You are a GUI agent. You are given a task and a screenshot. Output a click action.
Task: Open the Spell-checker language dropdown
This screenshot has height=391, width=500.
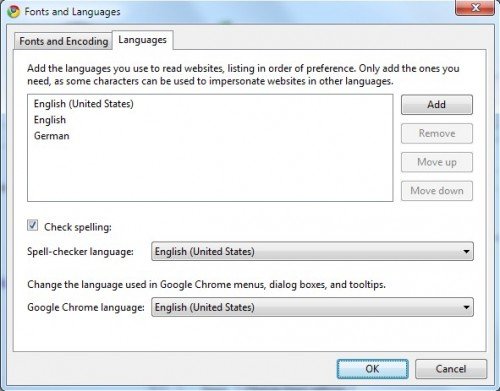(312, 251)
